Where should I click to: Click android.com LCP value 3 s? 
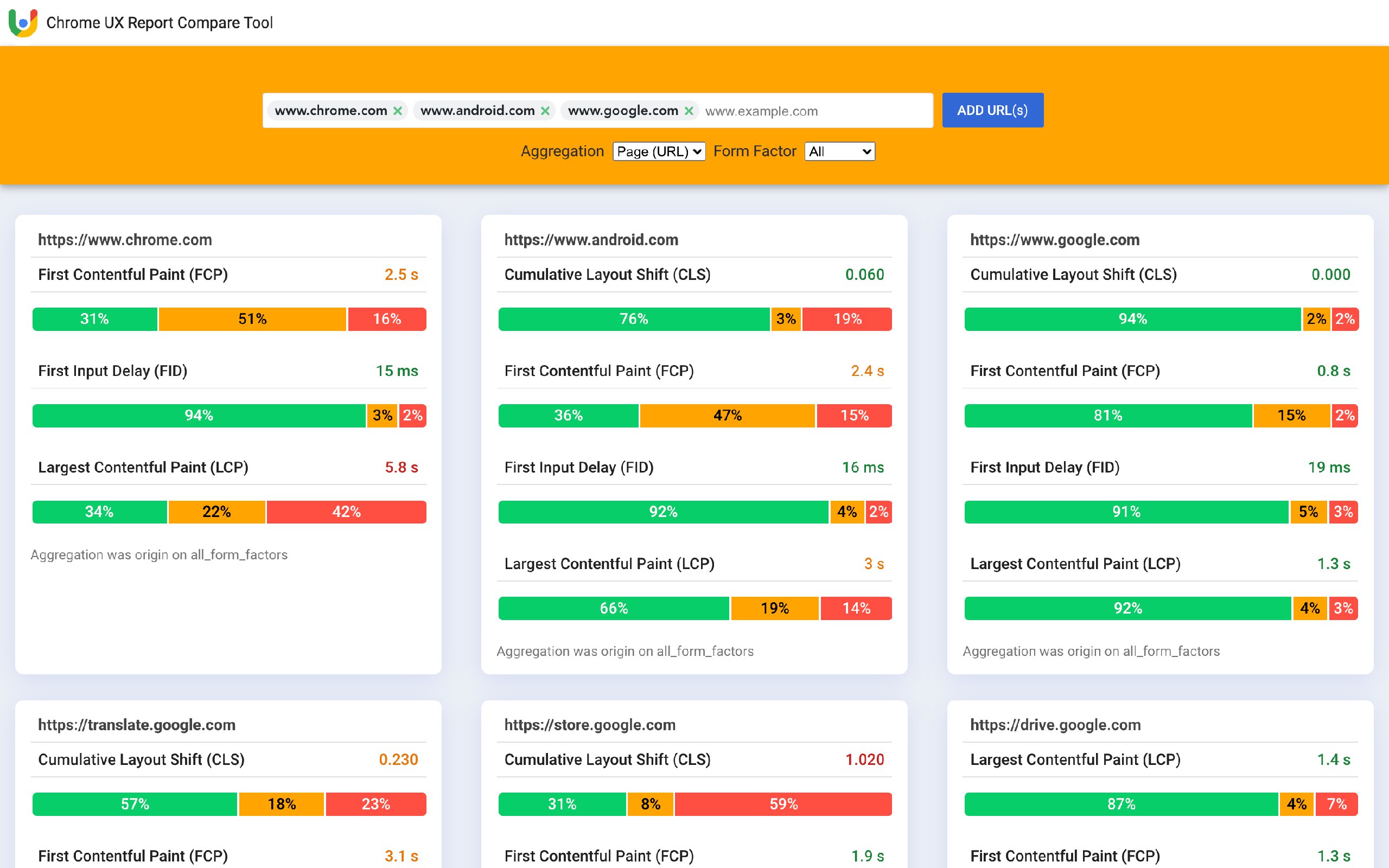874,564
